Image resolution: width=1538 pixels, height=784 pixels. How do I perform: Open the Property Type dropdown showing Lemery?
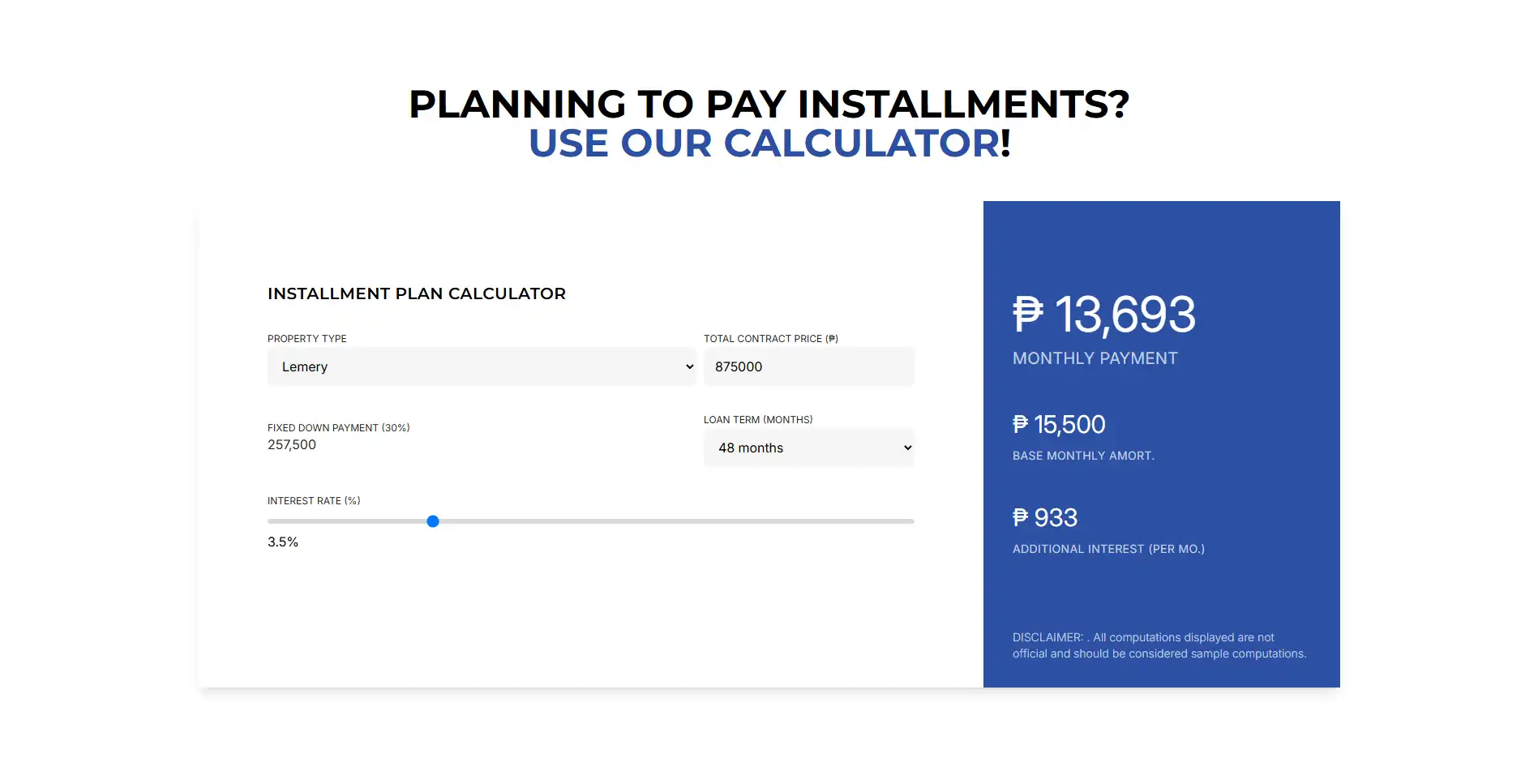coord(482,366)
